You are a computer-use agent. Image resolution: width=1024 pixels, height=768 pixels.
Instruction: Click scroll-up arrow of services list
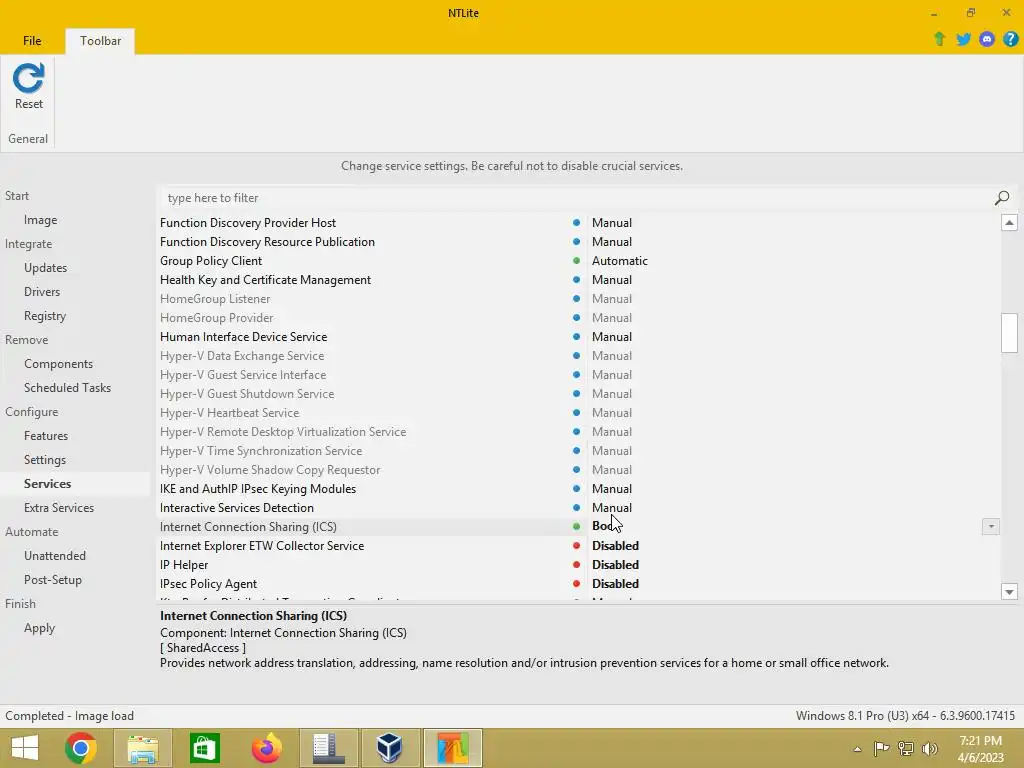1009,223
